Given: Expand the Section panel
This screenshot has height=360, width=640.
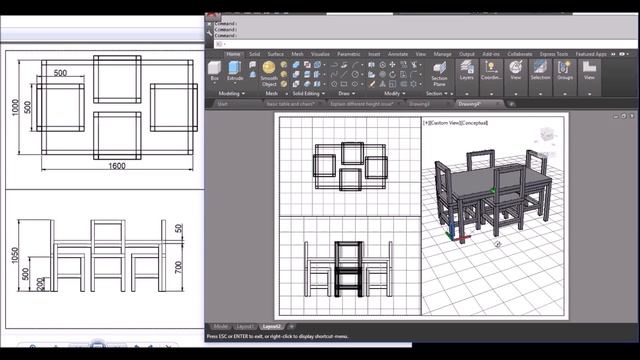Looking at the screenshot, I should [437, 93].
